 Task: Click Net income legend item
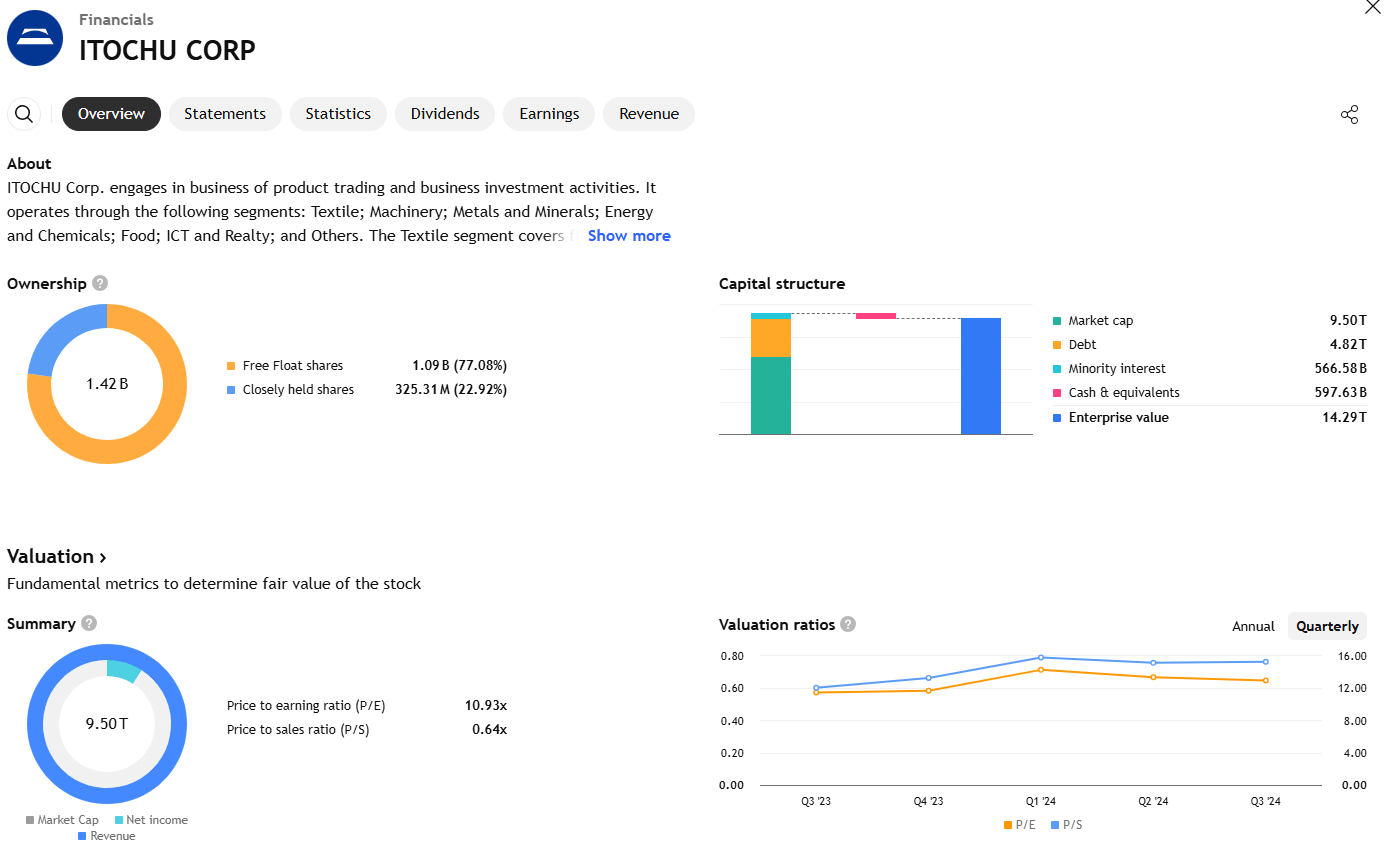[x=151, y=820]
